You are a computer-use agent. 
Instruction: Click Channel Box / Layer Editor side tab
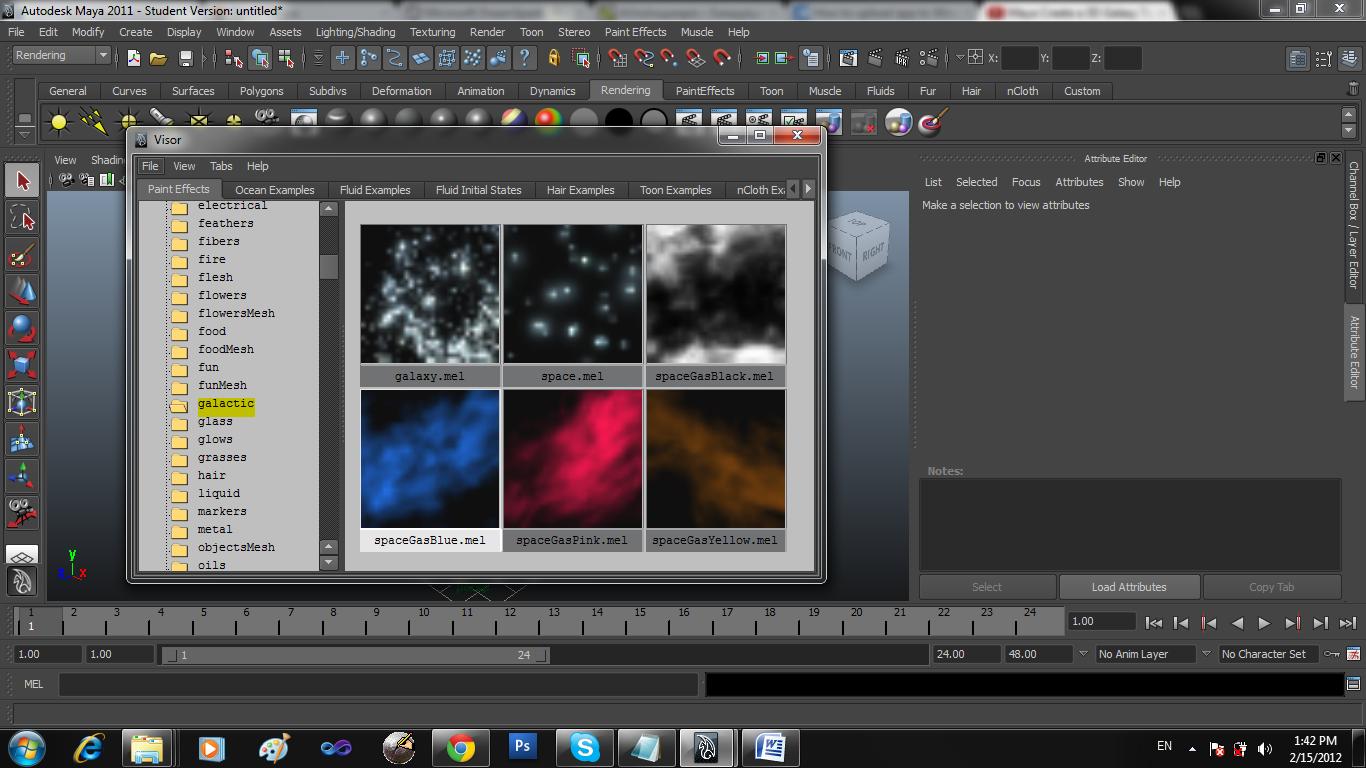[x=1355, y=225]
